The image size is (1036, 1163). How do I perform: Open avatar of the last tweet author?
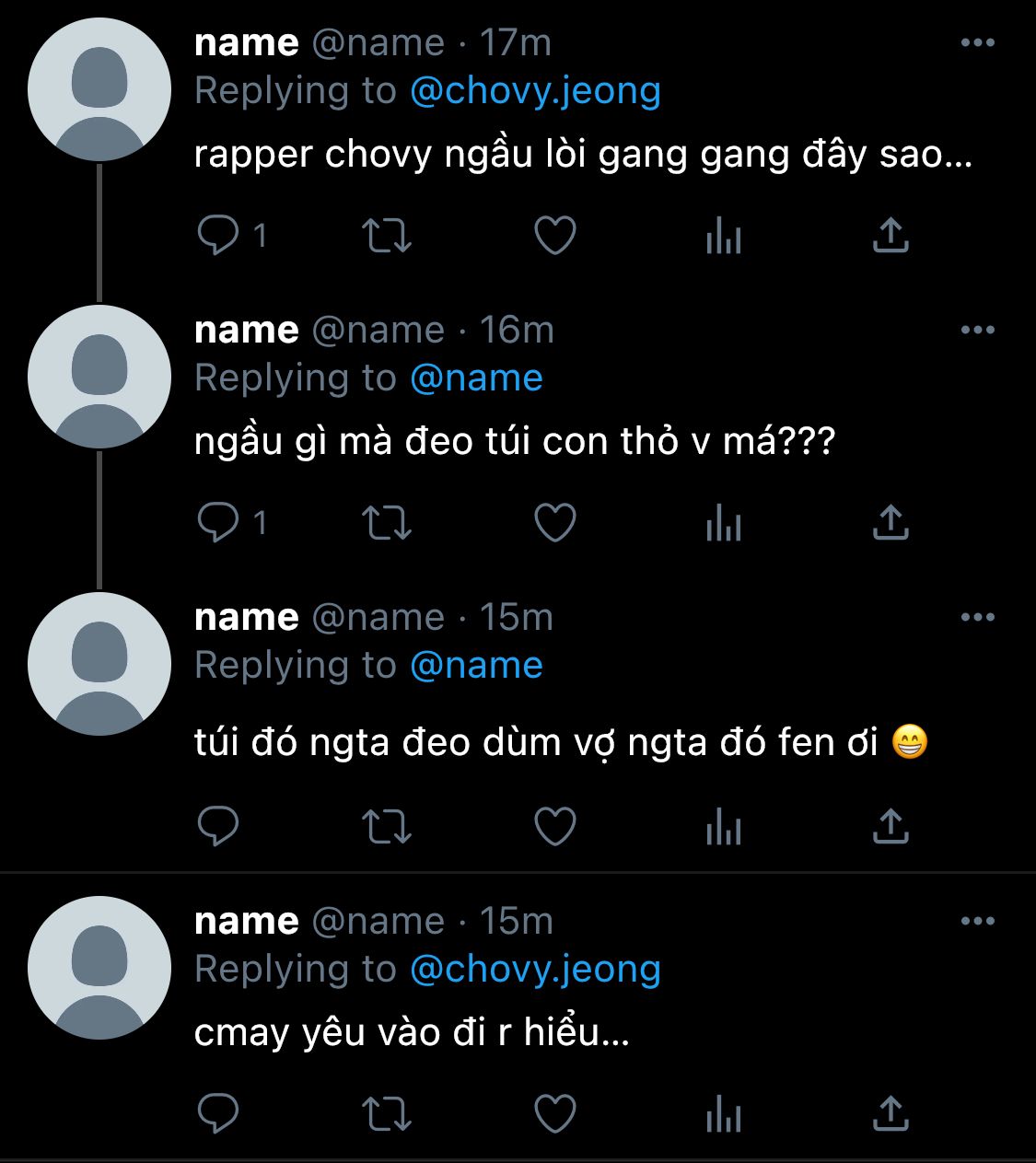tap(99, 968)
